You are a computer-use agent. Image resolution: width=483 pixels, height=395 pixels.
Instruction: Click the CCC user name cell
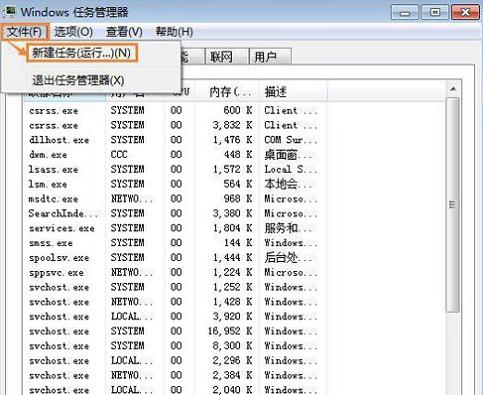click(119, 155)
